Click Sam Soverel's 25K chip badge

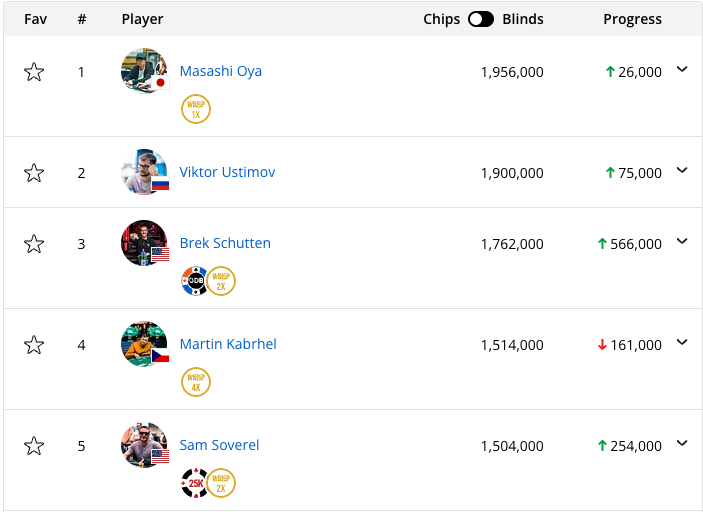coord(195,483)
